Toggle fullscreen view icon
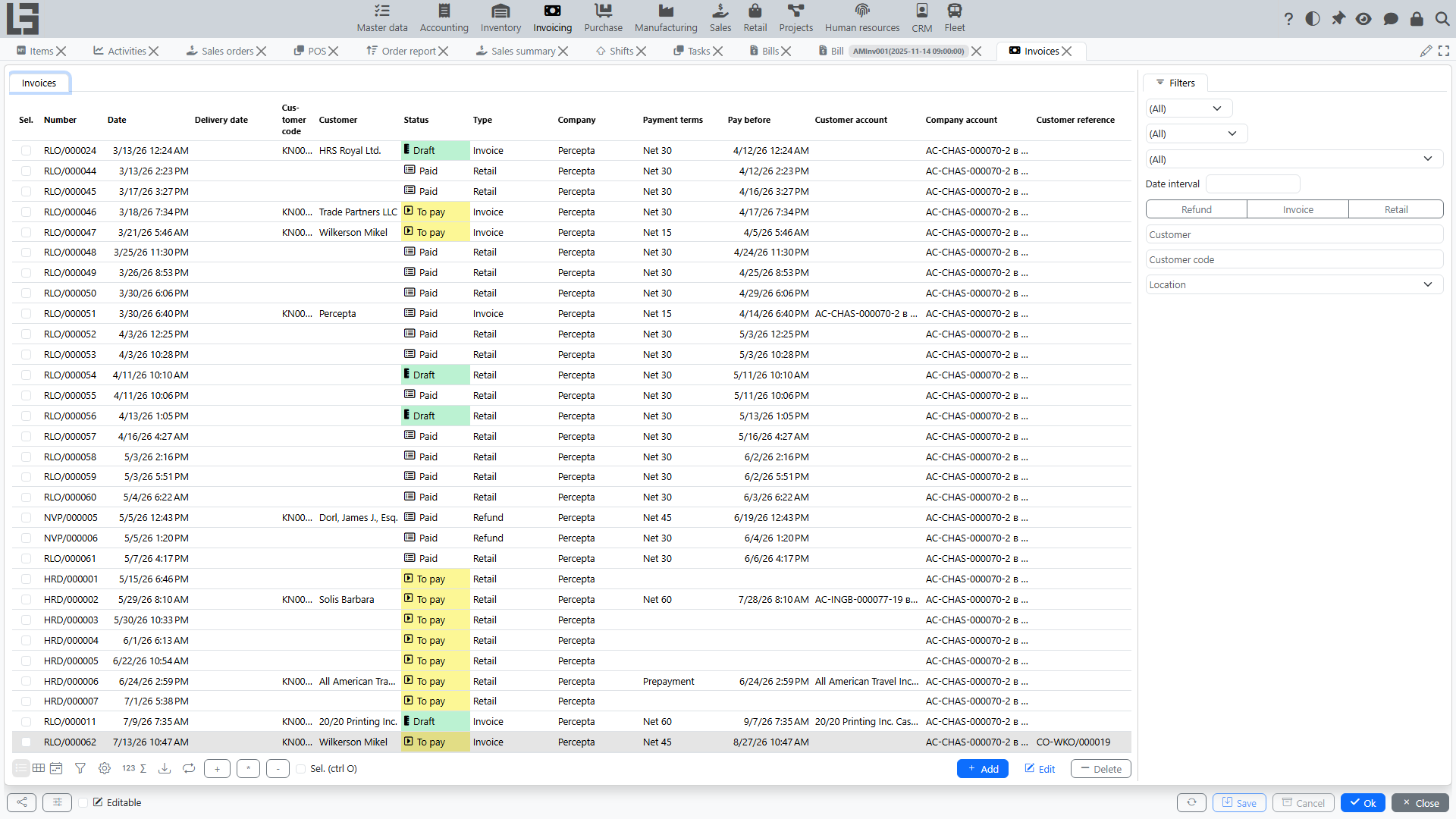1456x819 pixels. (1444, 51)
